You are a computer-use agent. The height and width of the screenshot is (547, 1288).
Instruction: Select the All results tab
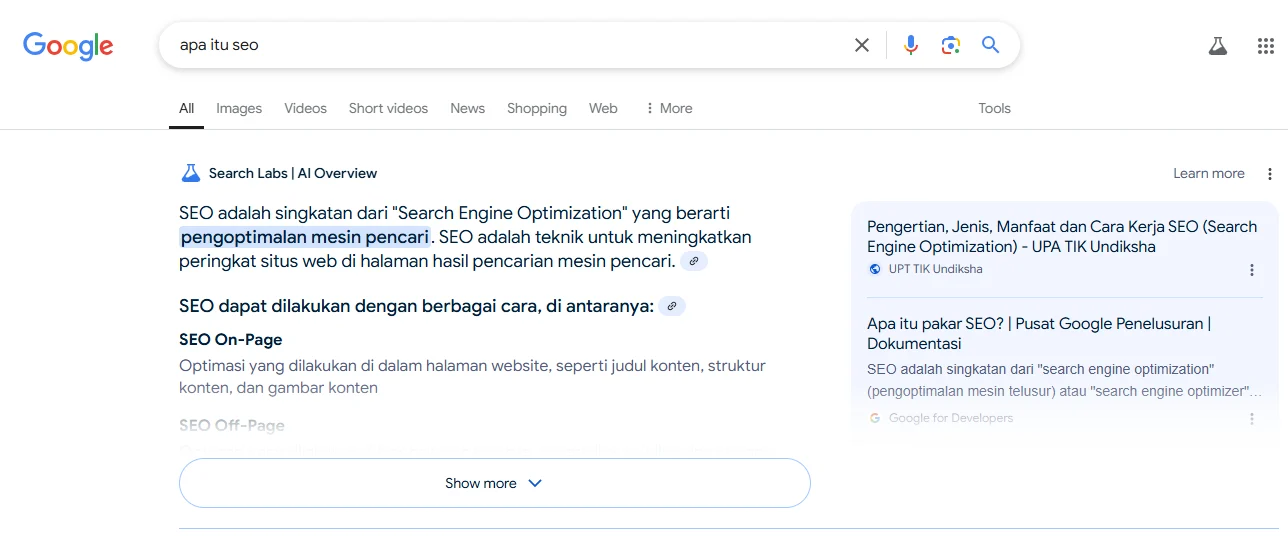point(186,108)
